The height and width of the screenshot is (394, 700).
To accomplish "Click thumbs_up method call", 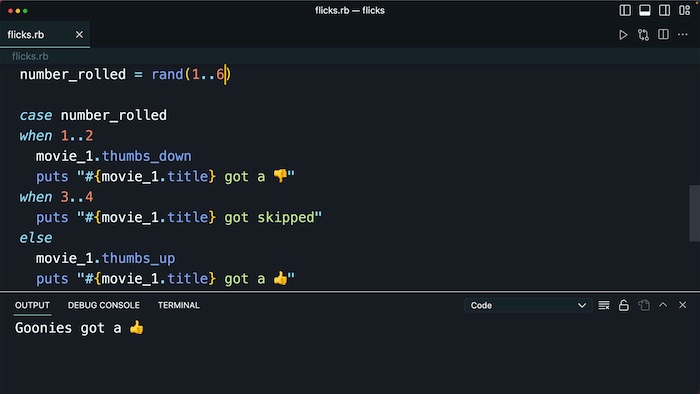I will click(x=138, y=258).
